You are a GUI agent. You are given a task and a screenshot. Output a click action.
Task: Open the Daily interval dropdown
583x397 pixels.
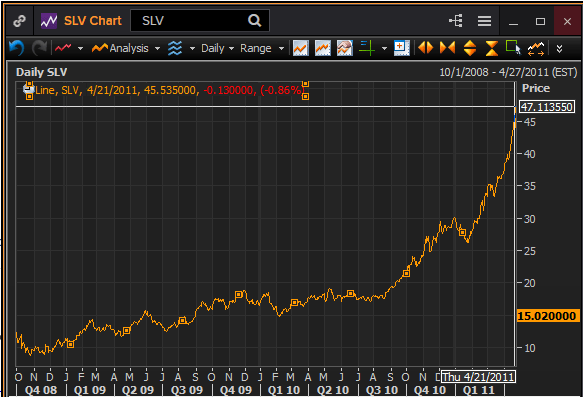(x=218, y=48)
